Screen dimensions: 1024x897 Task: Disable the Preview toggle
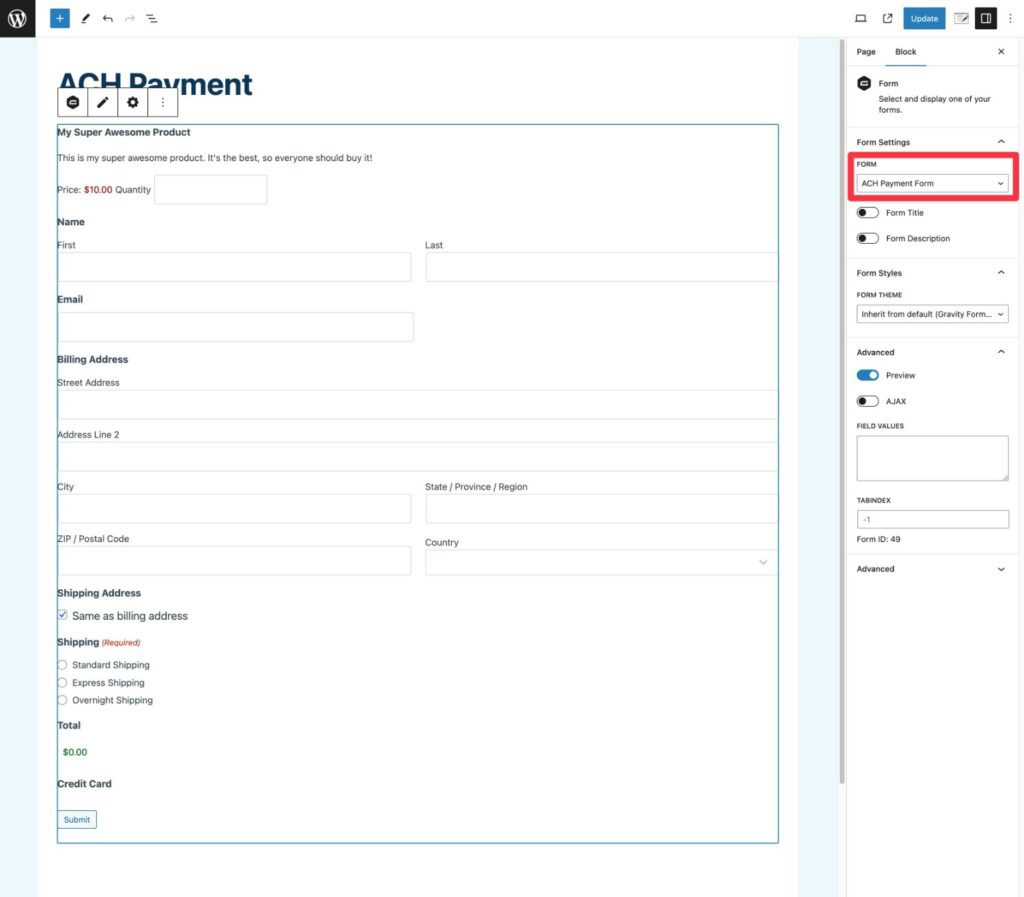[869, 375]
